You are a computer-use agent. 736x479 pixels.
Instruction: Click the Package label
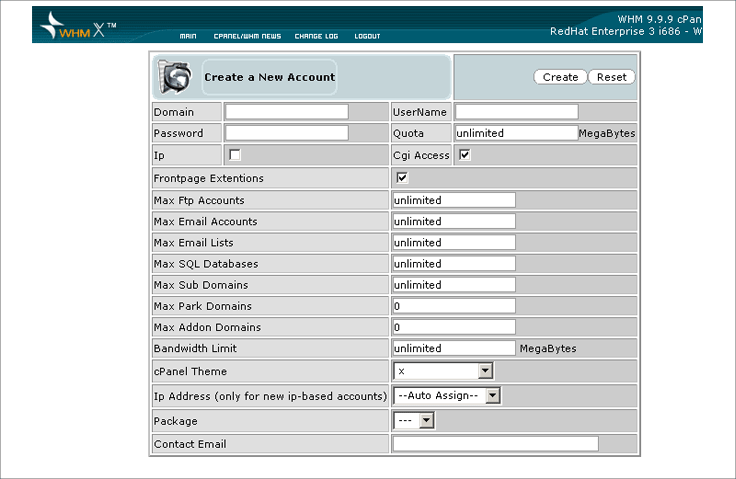click(x=176, y=421)
